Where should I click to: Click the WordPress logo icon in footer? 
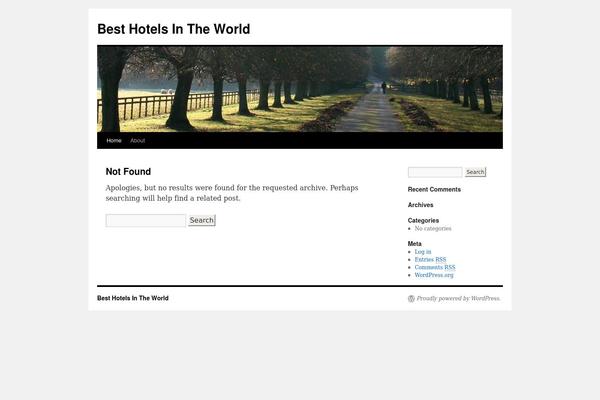click(411, 299)
